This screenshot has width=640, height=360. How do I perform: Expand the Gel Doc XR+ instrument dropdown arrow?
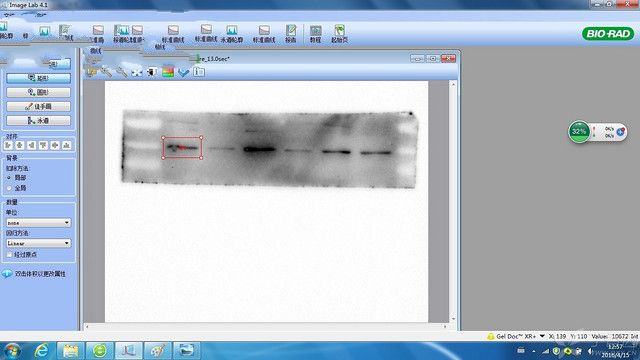click(542, 336)
